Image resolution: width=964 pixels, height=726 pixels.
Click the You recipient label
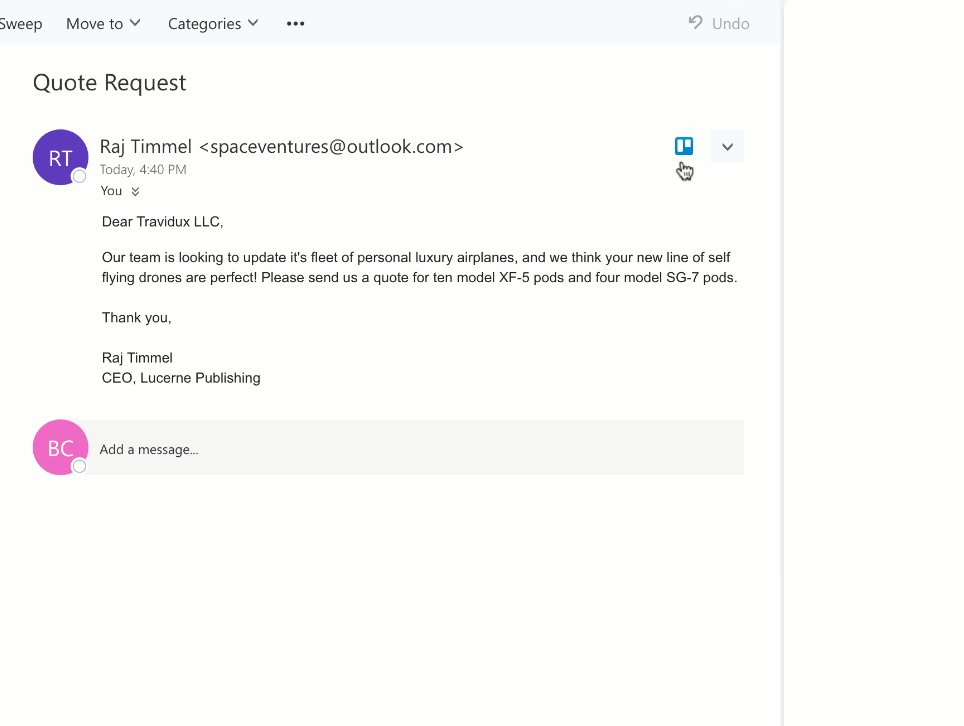point(111,191)
